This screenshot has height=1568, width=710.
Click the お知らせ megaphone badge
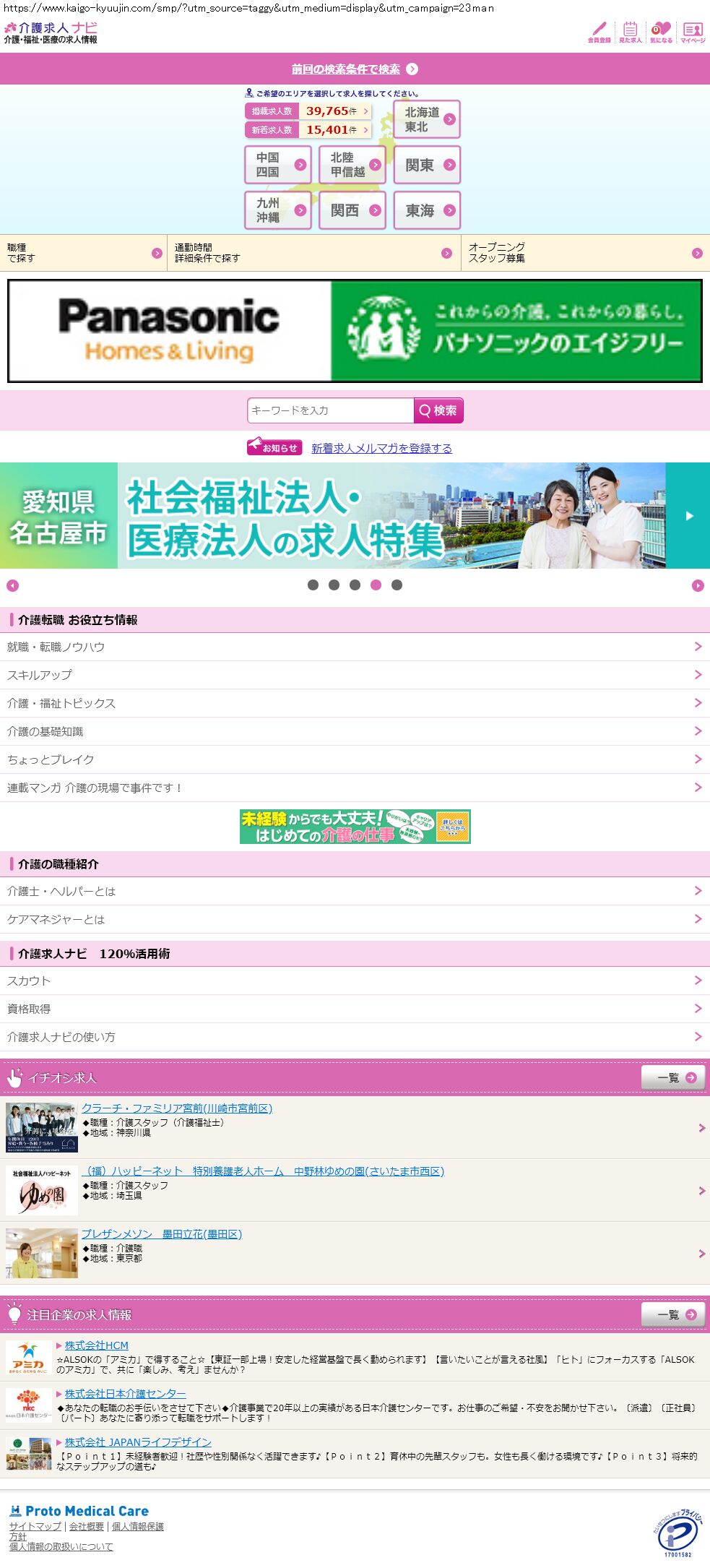274,447
